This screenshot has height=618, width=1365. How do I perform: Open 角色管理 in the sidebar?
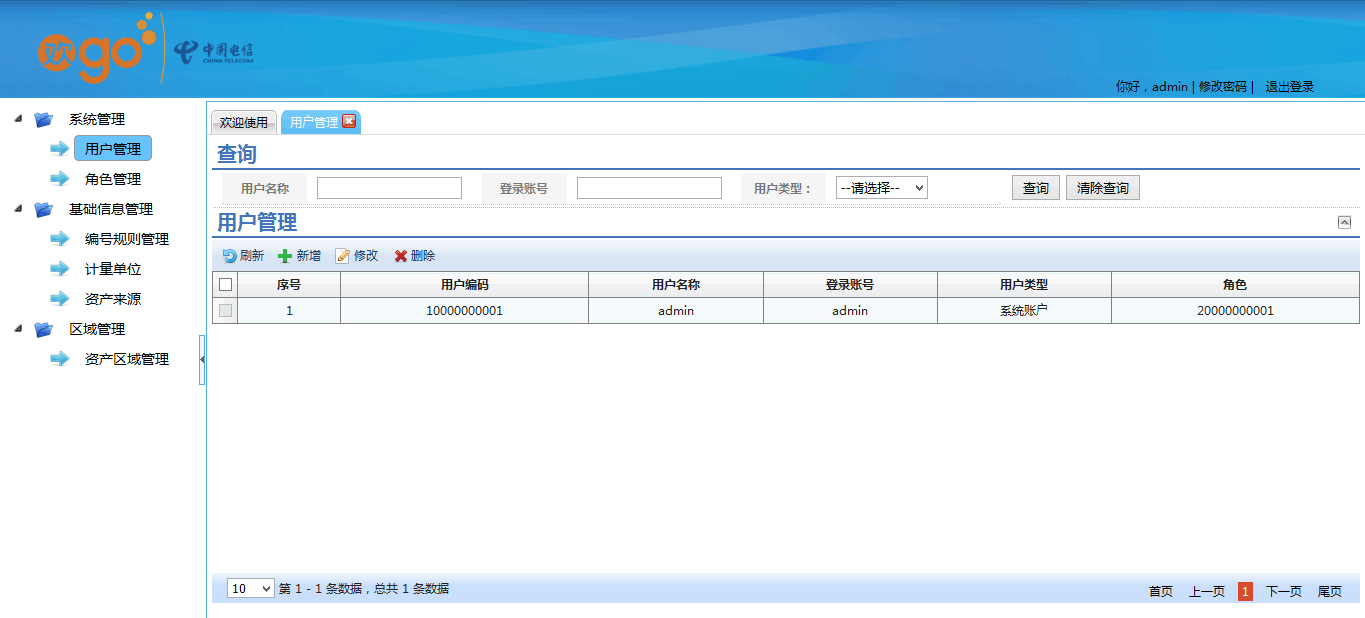point(113,179)
